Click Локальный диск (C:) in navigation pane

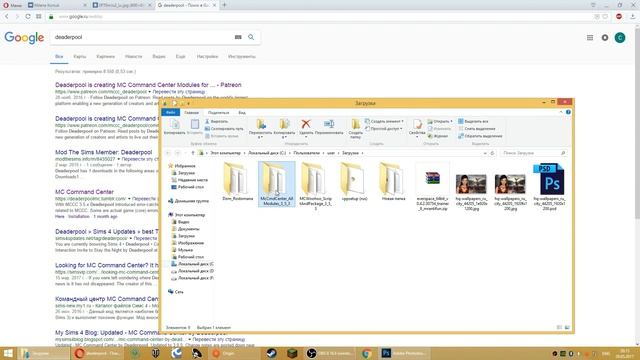coord(196,264)
